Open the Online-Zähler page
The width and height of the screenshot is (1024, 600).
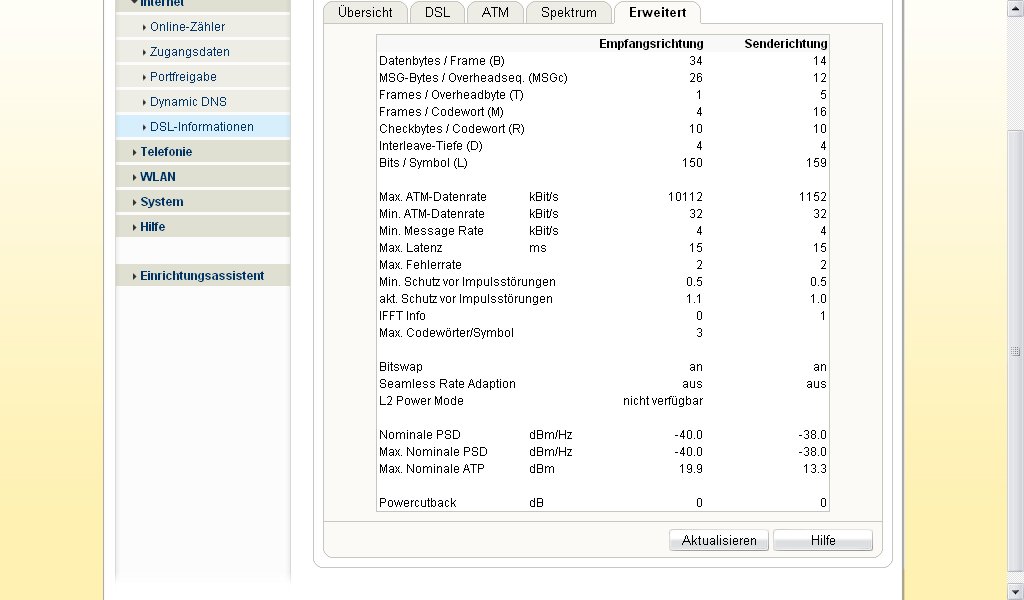point(187,27)
